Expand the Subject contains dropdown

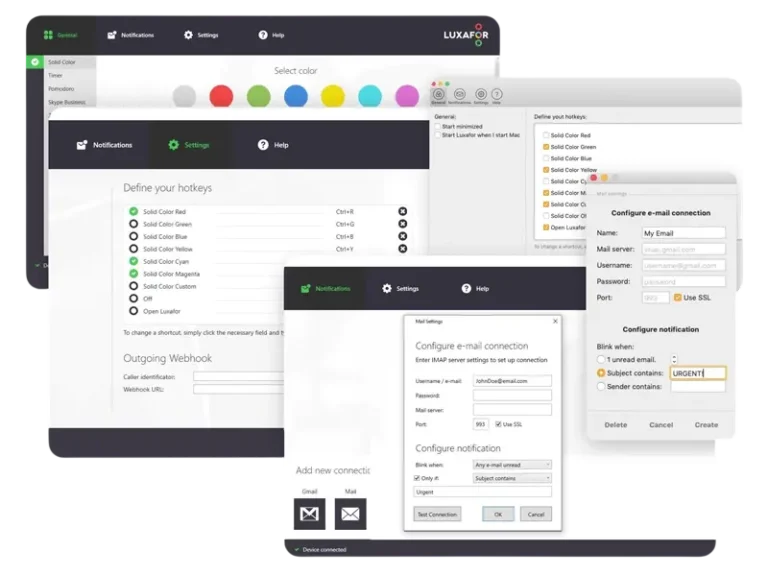[x=512, y=478]
